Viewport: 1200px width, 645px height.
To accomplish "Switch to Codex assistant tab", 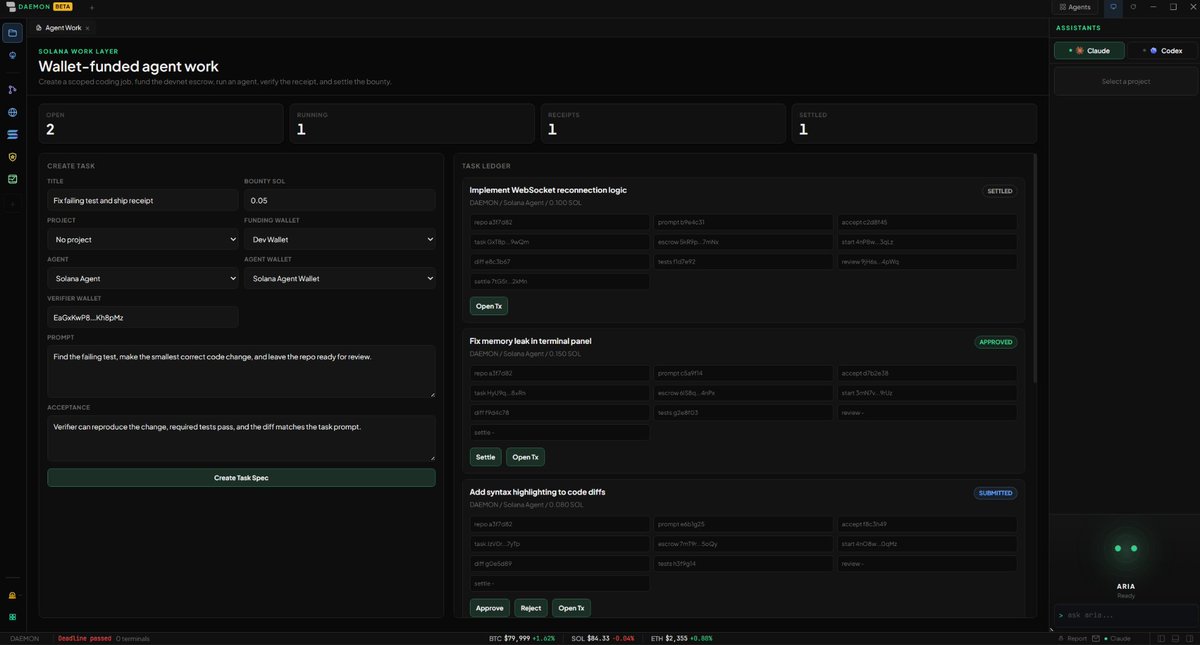I will [1161, 50].
